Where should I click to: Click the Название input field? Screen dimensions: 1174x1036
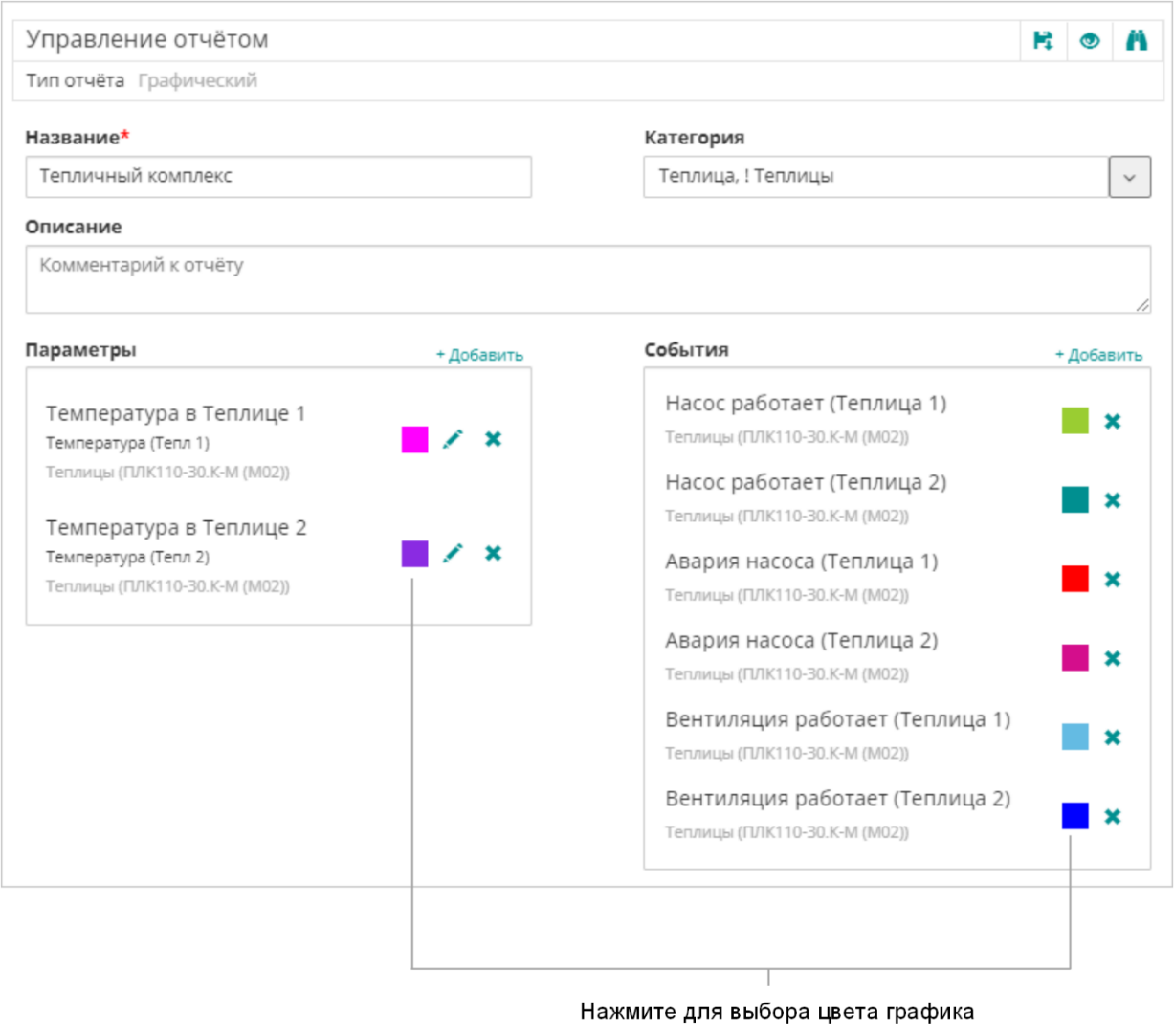pyautogui.click(x=278, y=177)
